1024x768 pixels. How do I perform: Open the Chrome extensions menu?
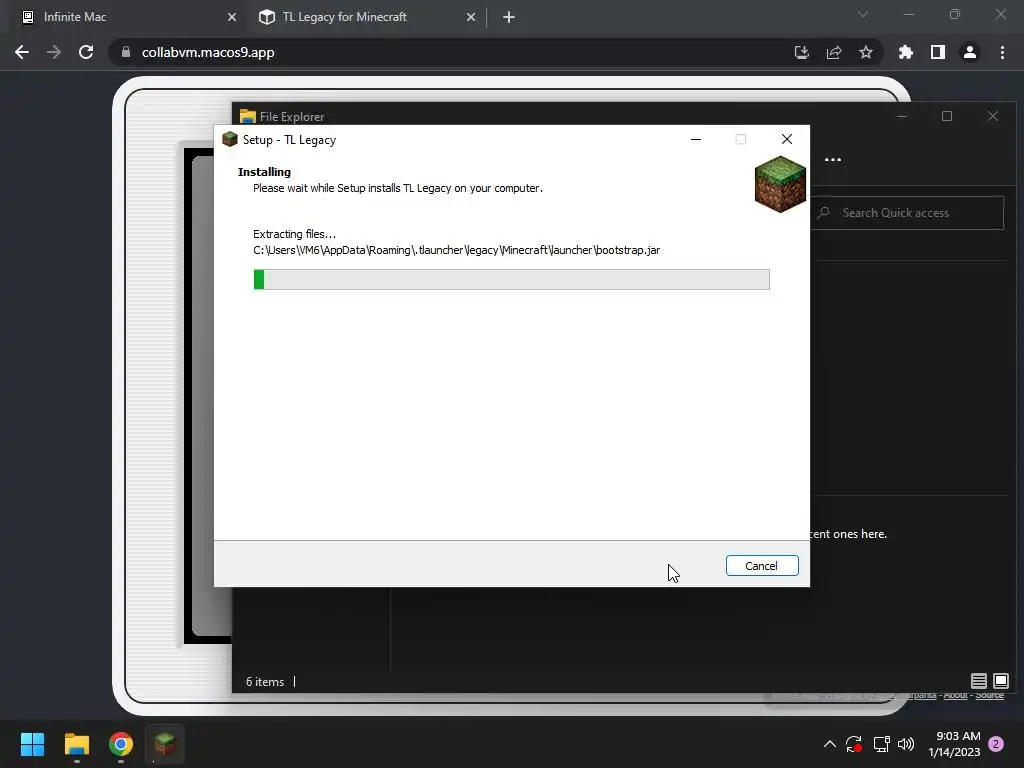906,52
